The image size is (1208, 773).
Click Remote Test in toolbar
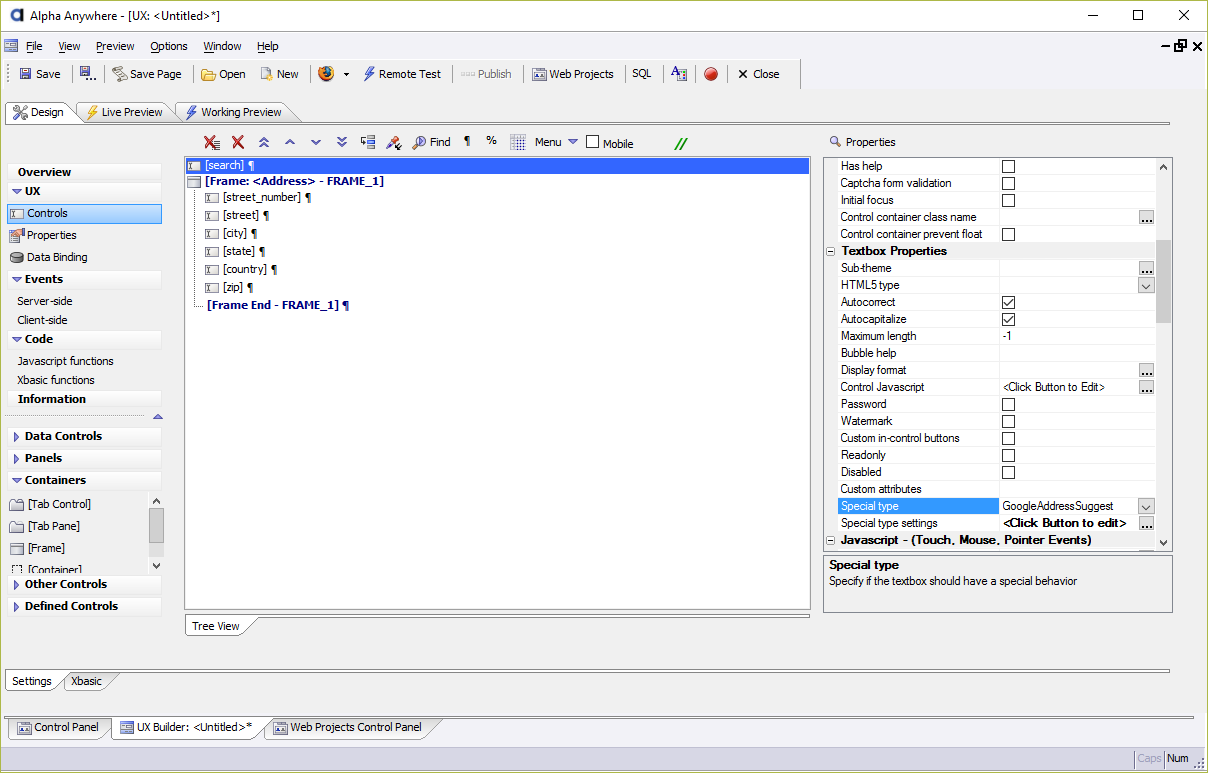point(401,74)
